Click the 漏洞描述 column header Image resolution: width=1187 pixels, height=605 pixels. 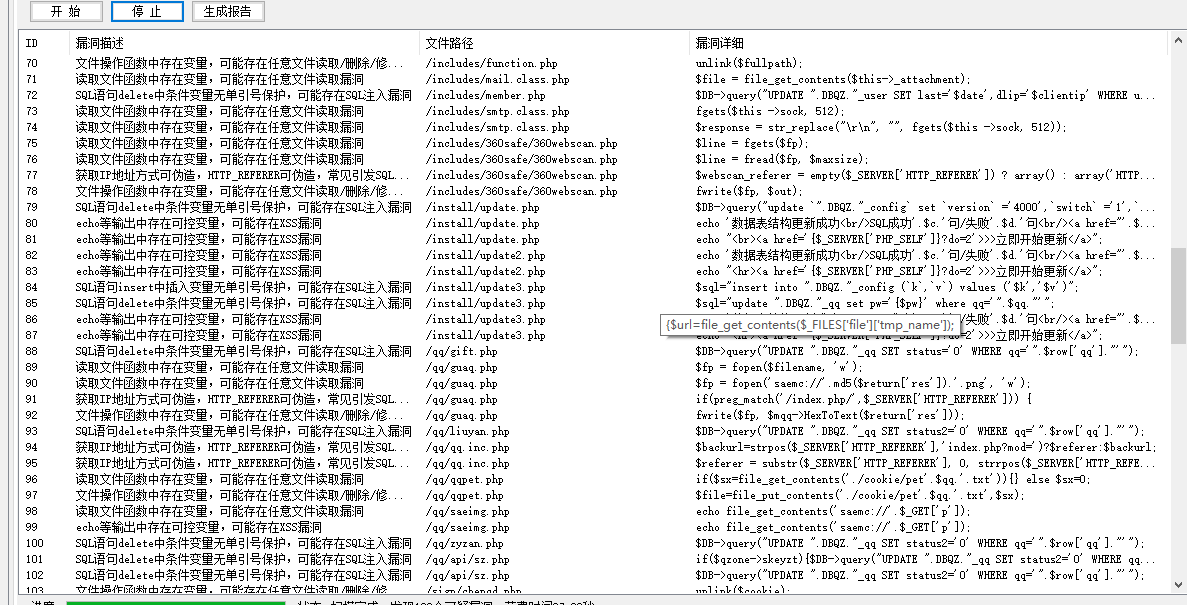[100, 43]
